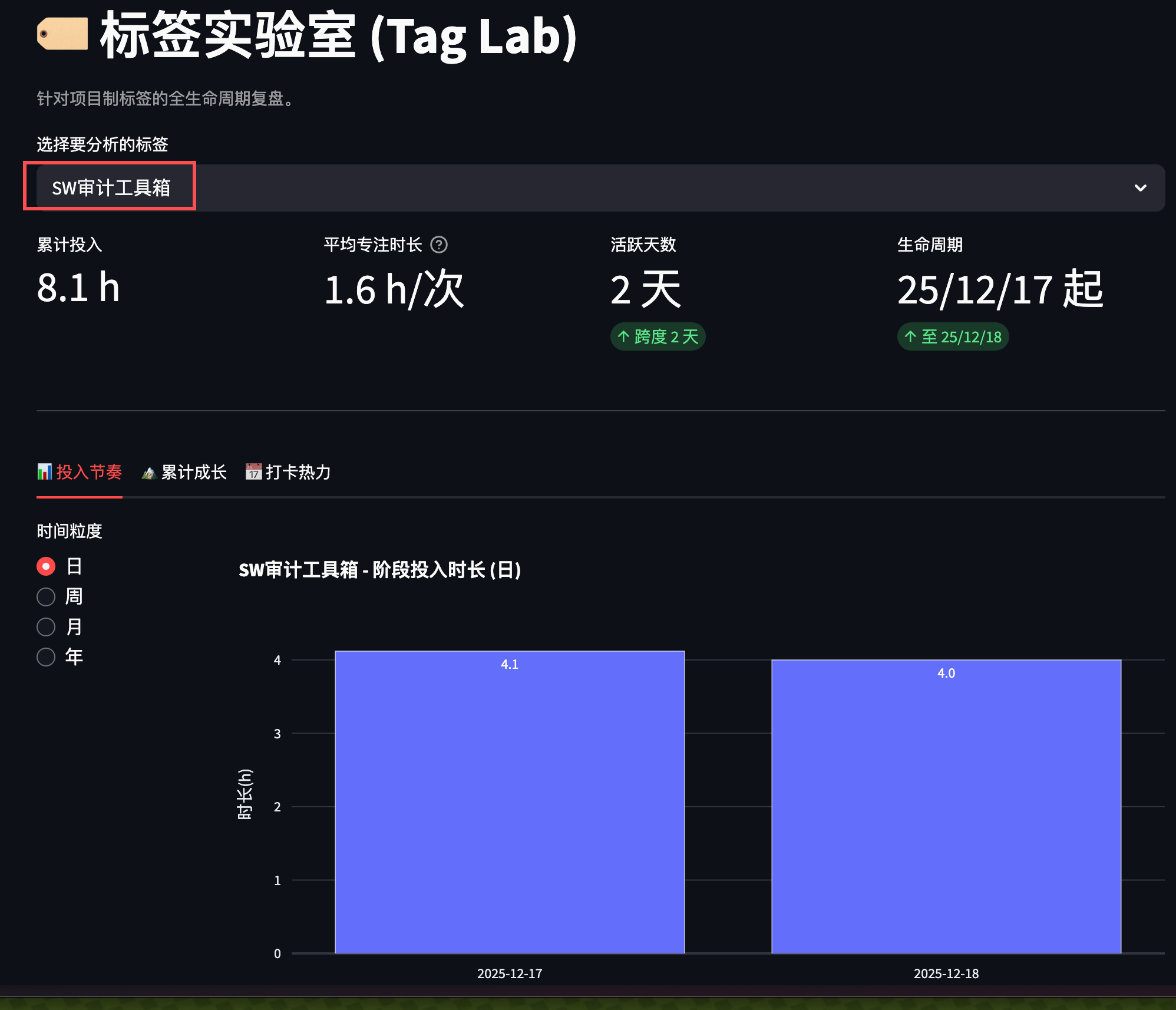Select the 日 time granularity radio
This screenshot has width=1176, height=1010.
pos(46,566)
